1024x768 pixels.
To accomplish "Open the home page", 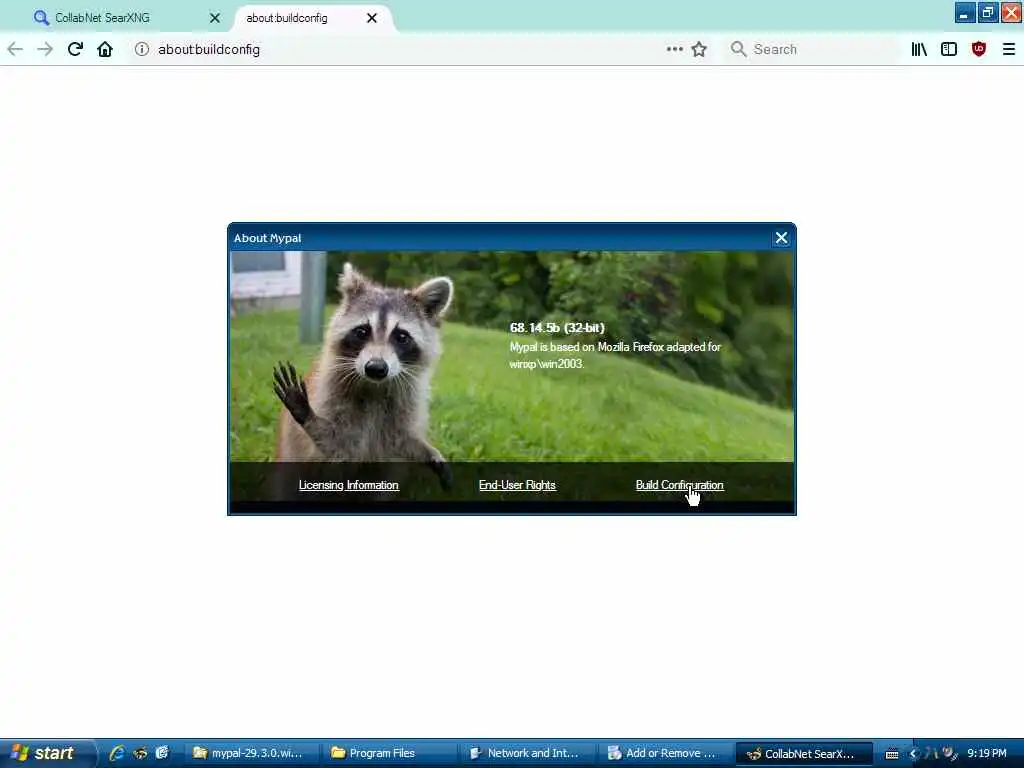I will pos(105,50).
